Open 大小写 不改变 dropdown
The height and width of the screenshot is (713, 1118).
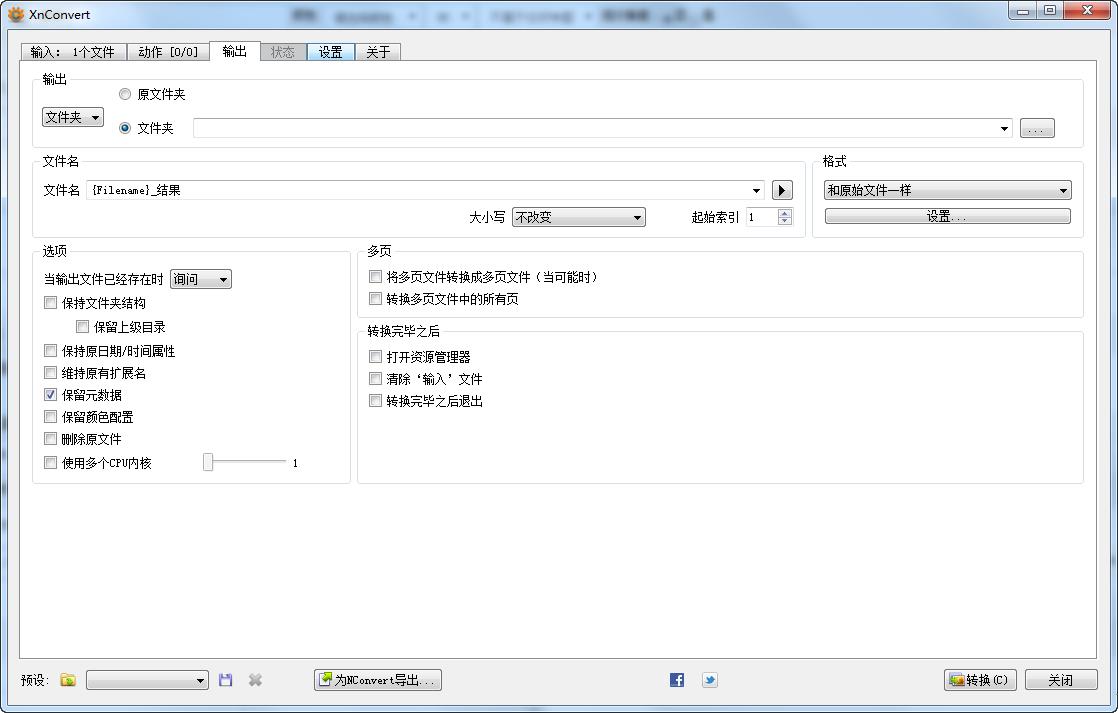click(x=579, y=217)
